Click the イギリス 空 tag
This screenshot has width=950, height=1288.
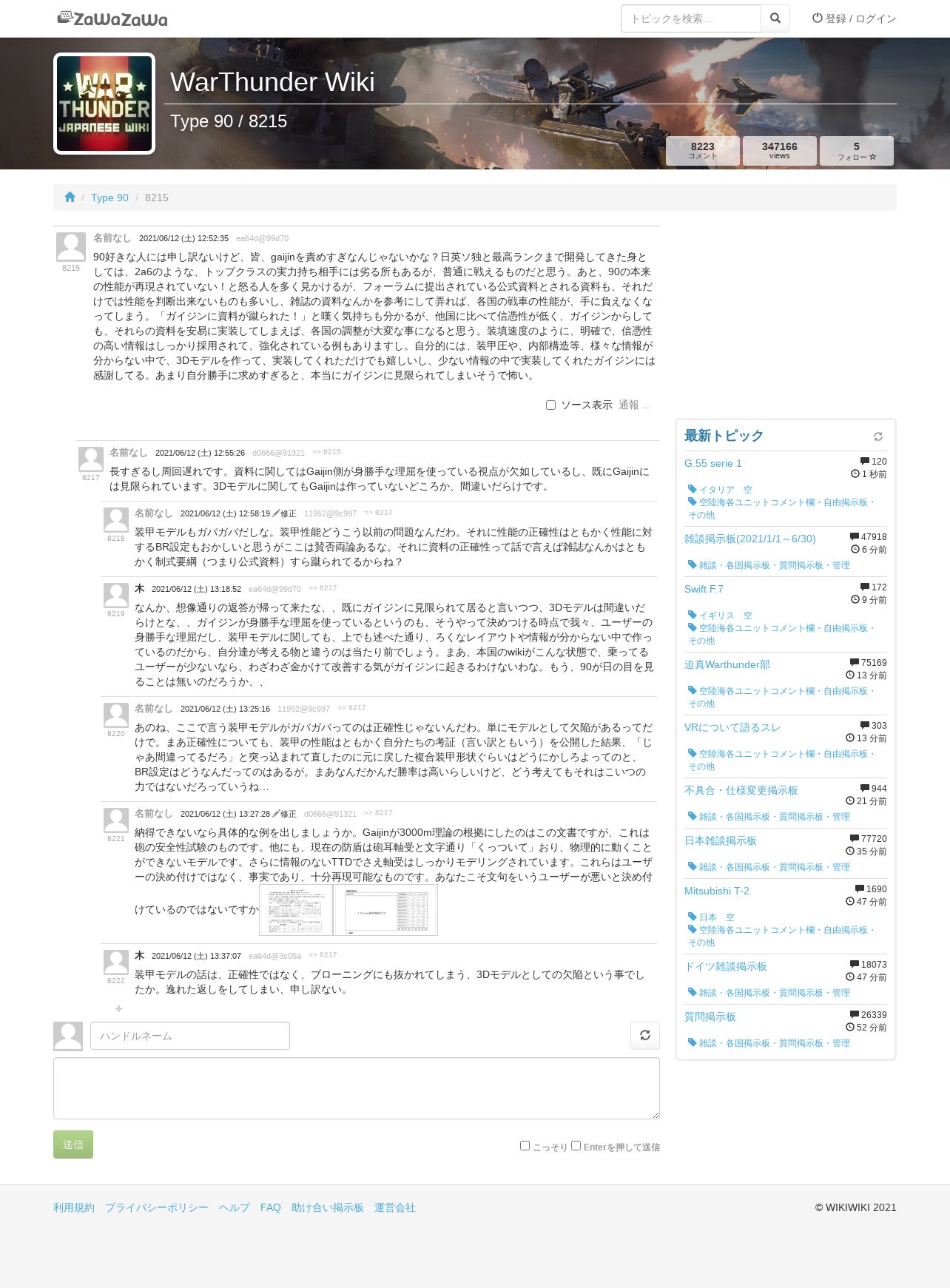click(721, 615)
